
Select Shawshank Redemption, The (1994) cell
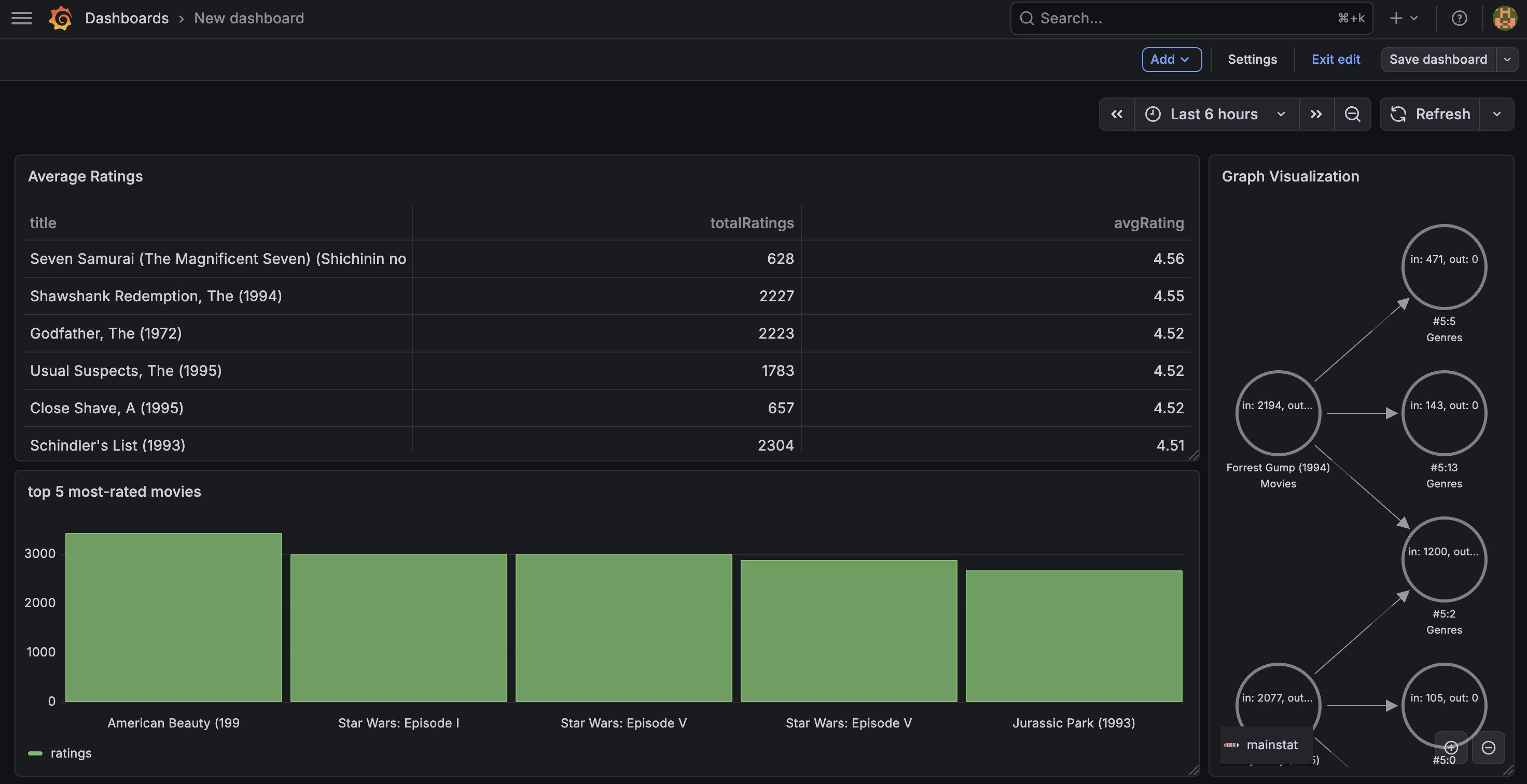point(217,296)
